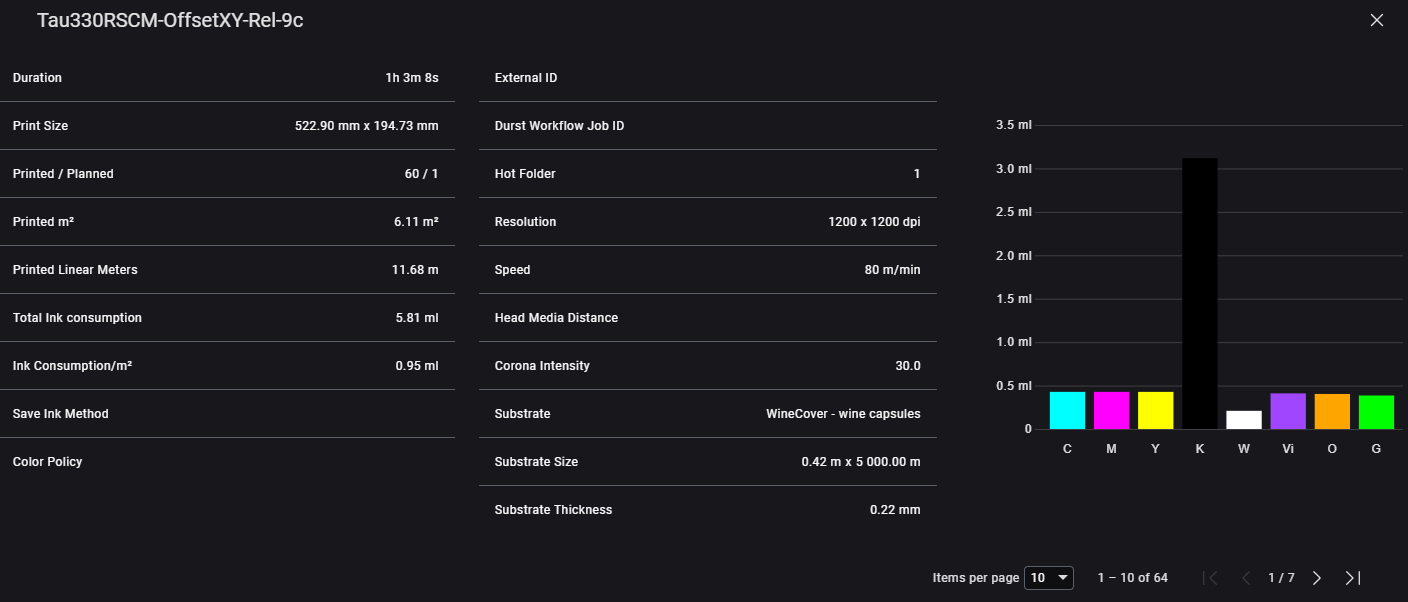1408x602 pixels.
Task: Open the Items per page dropdown
Action: coord(1050,578)
